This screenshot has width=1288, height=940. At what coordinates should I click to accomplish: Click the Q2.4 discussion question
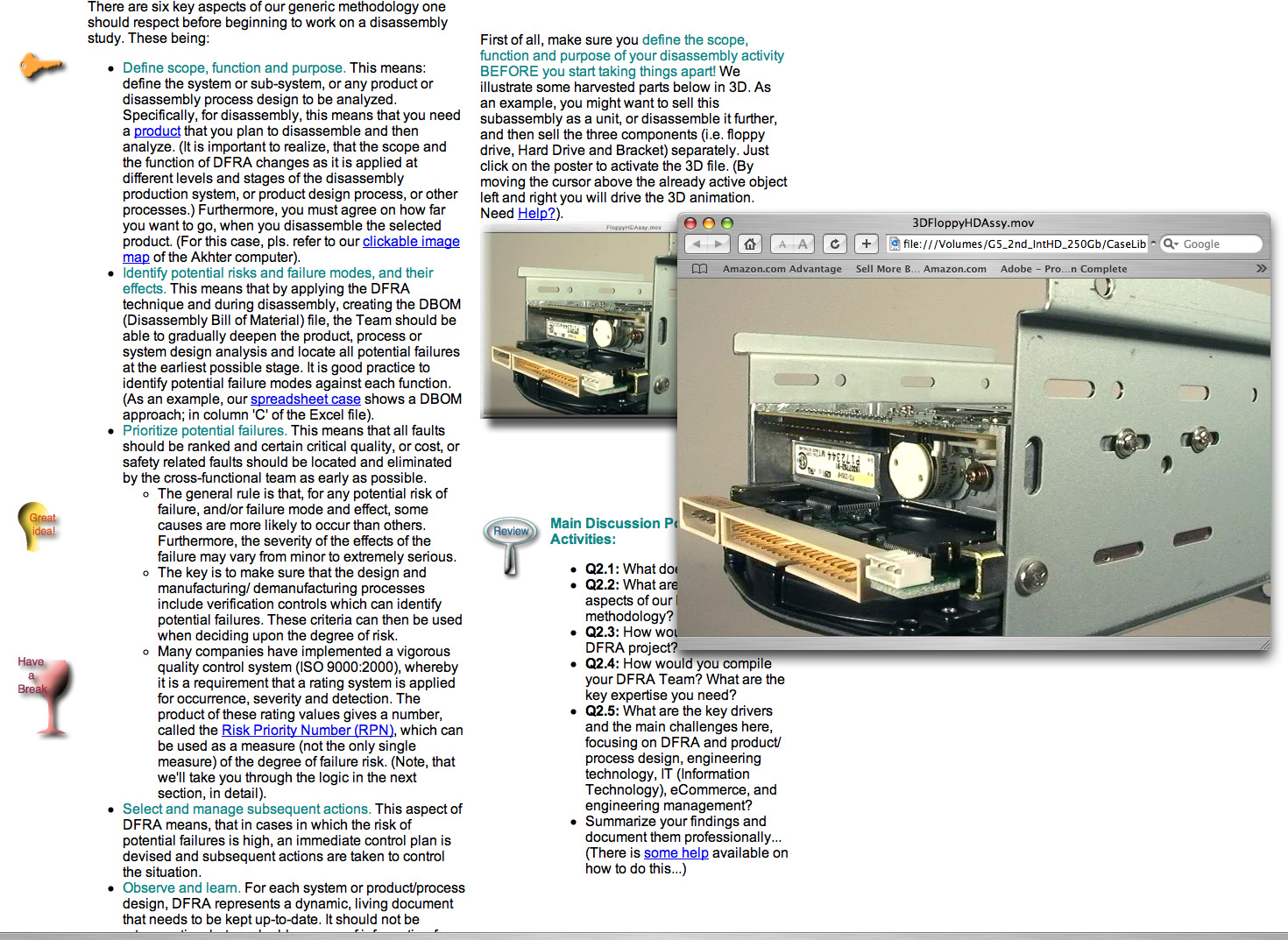pos(685,679)
